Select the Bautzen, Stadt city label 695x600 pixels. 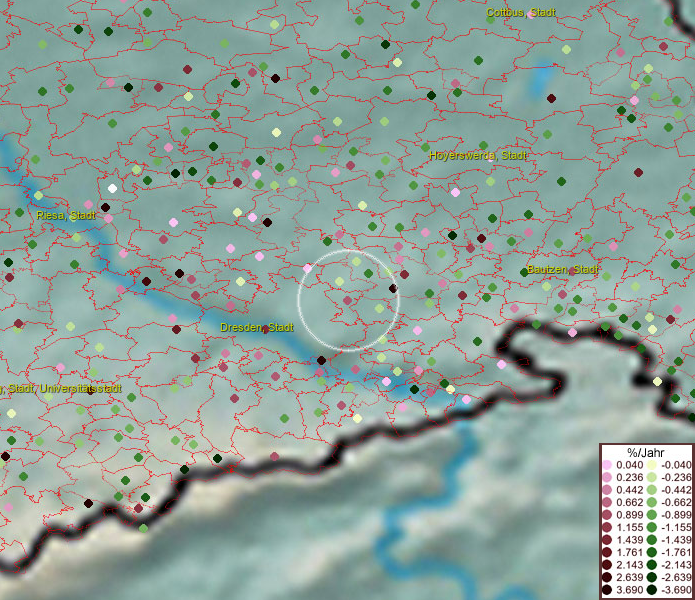click(562, 269)
